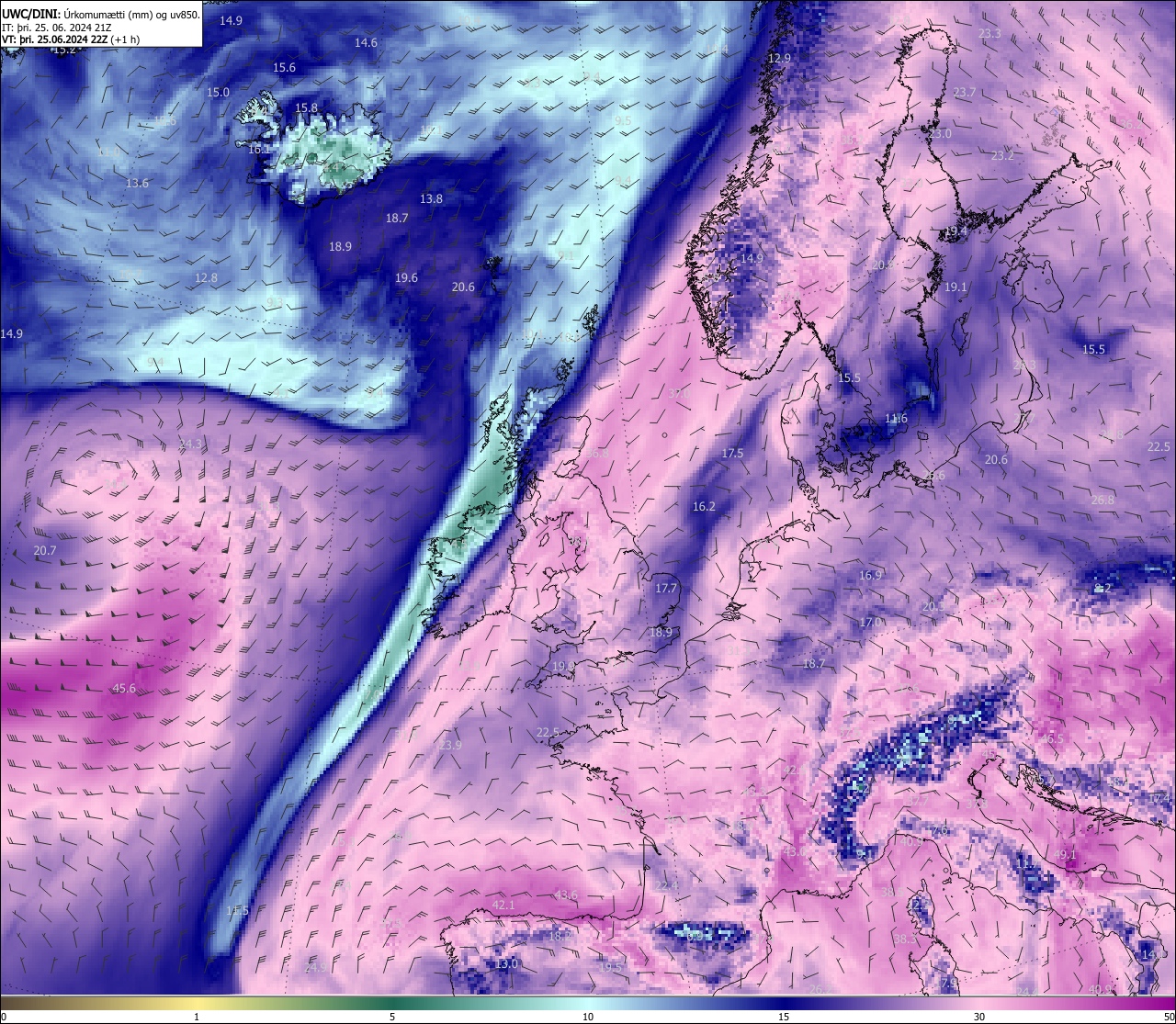The height and width of the screenshot is (1024, 1176).
Task: Select the 17.0 map value
Action: point(870,622)
